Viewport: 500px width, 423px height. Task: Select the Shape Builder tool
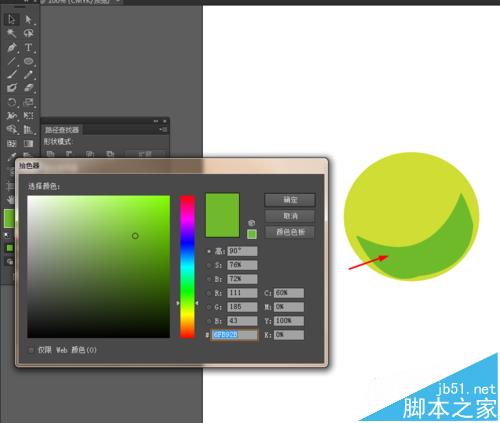[11, 129]
